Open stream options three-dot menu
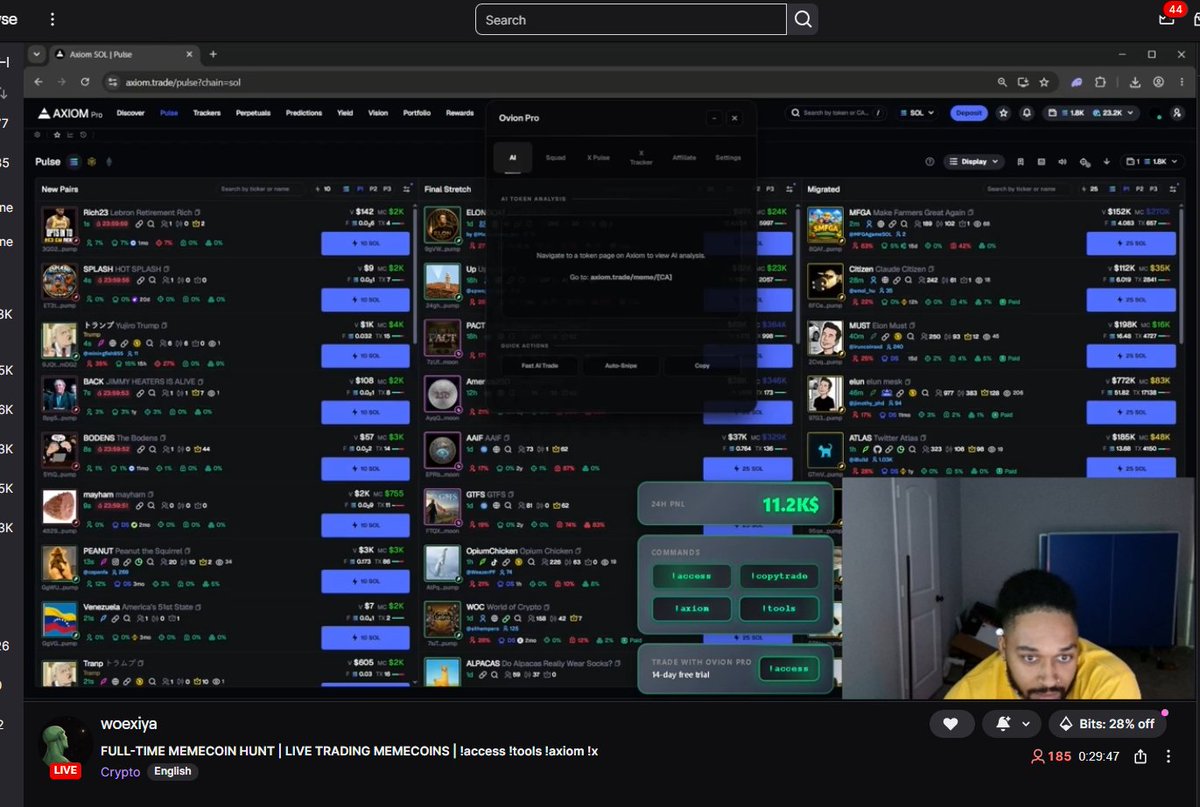 (x=1169, y=757)
